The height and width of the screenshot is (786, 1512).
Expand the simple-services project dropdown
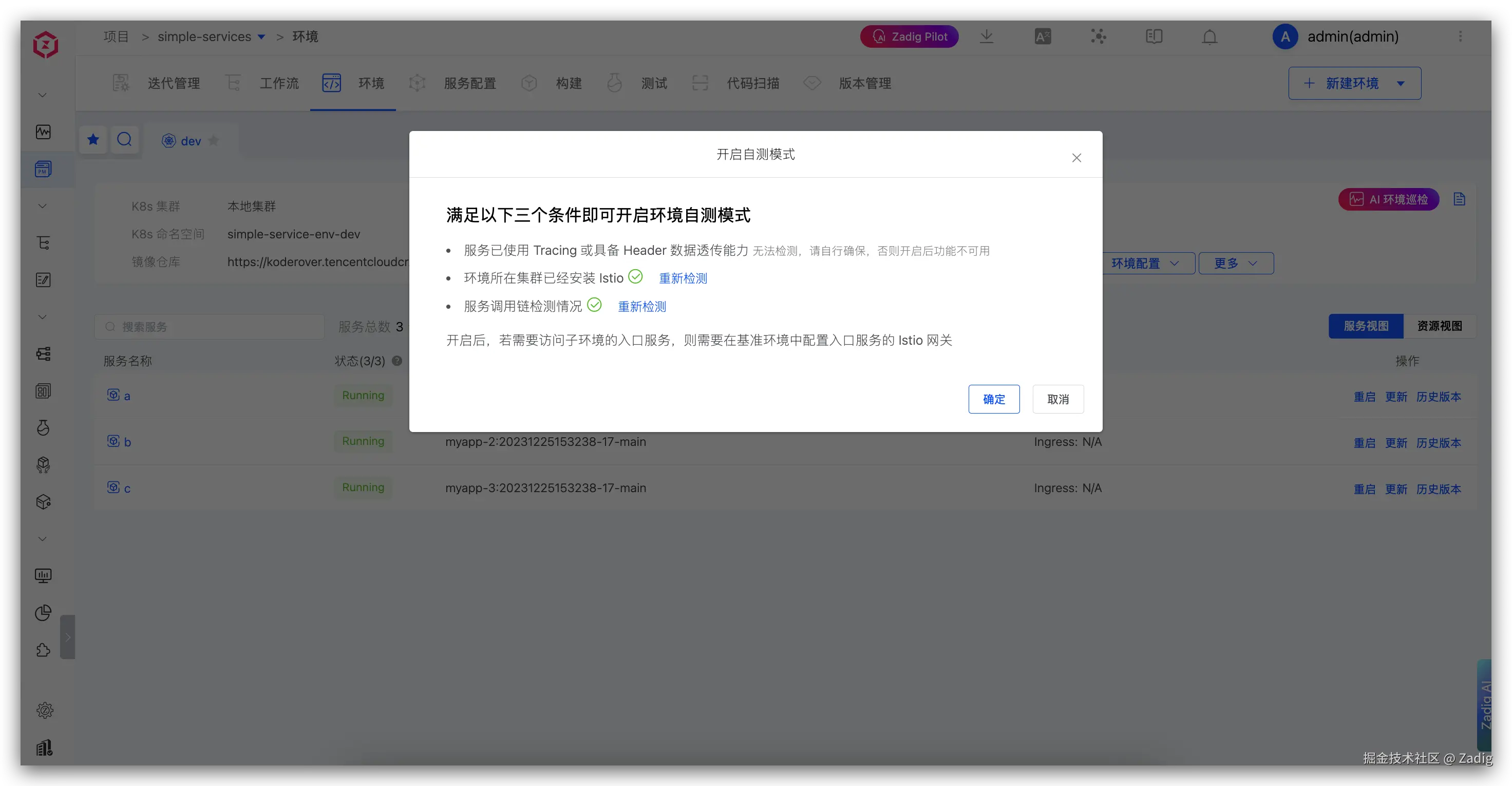(x=262, y=37)
